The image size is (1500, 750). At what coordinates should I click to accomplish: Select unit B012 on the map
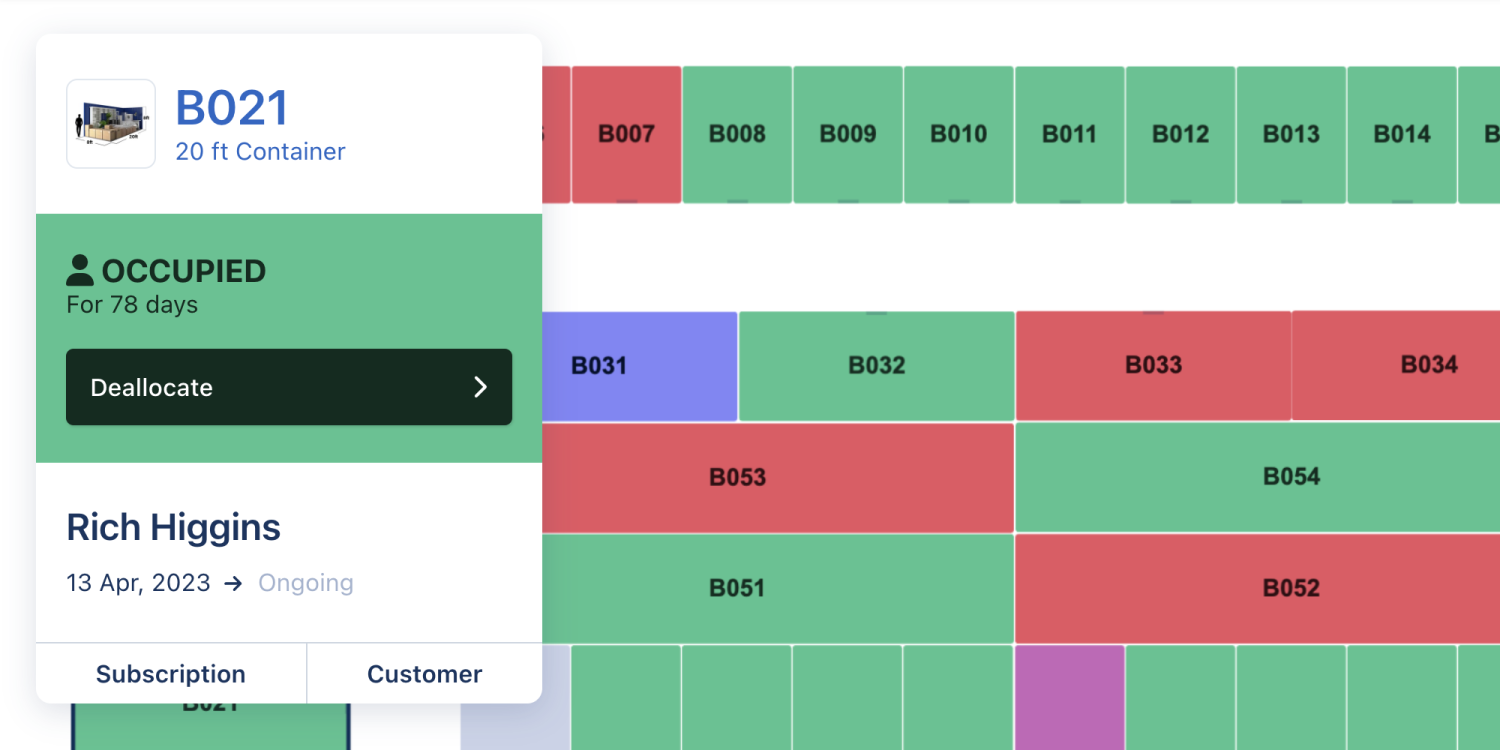[1180, 134]
